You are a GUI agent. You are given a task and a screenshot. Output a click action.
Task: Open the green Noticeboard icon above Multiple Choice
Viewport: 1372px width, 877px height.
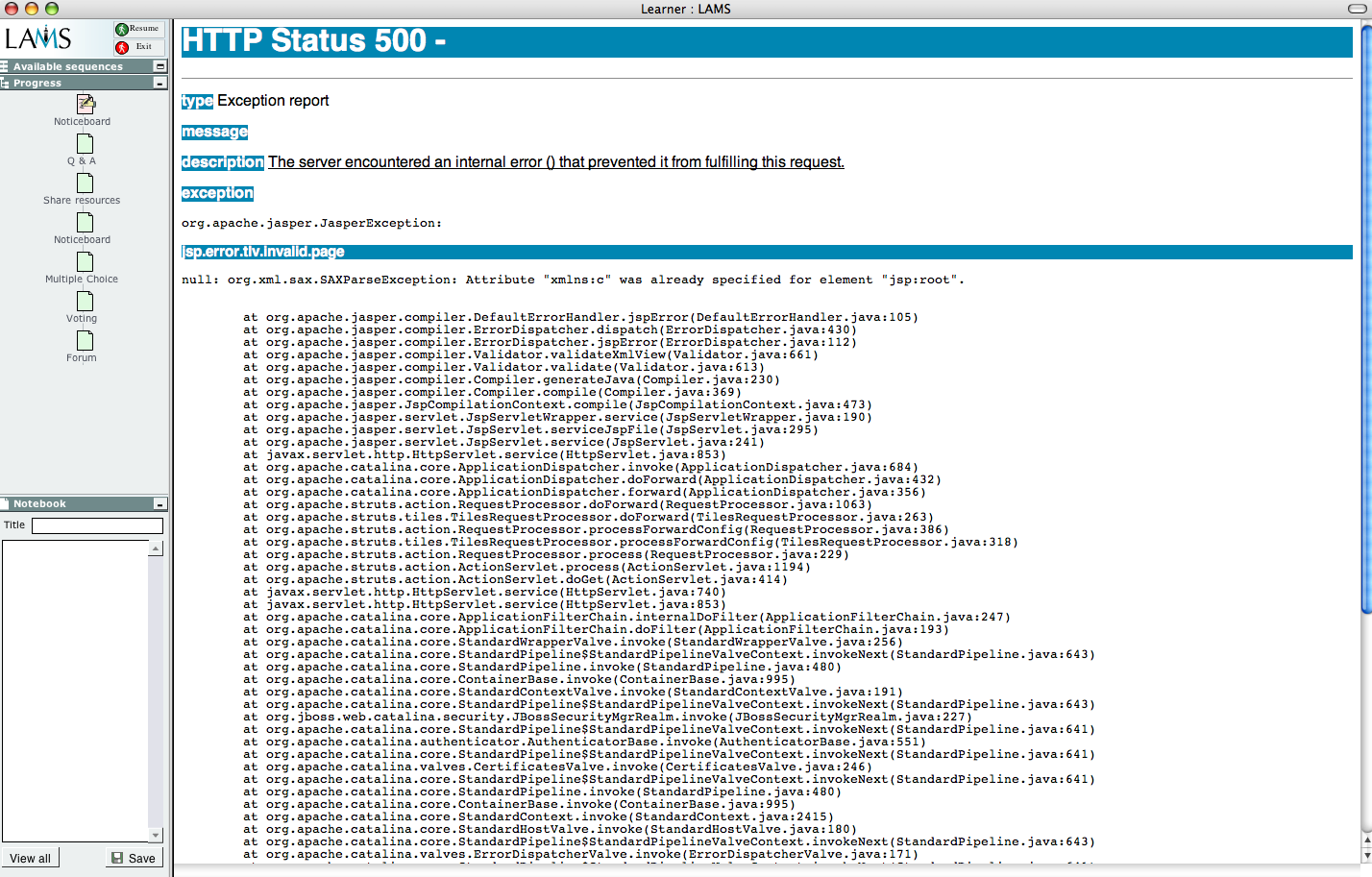85,222
